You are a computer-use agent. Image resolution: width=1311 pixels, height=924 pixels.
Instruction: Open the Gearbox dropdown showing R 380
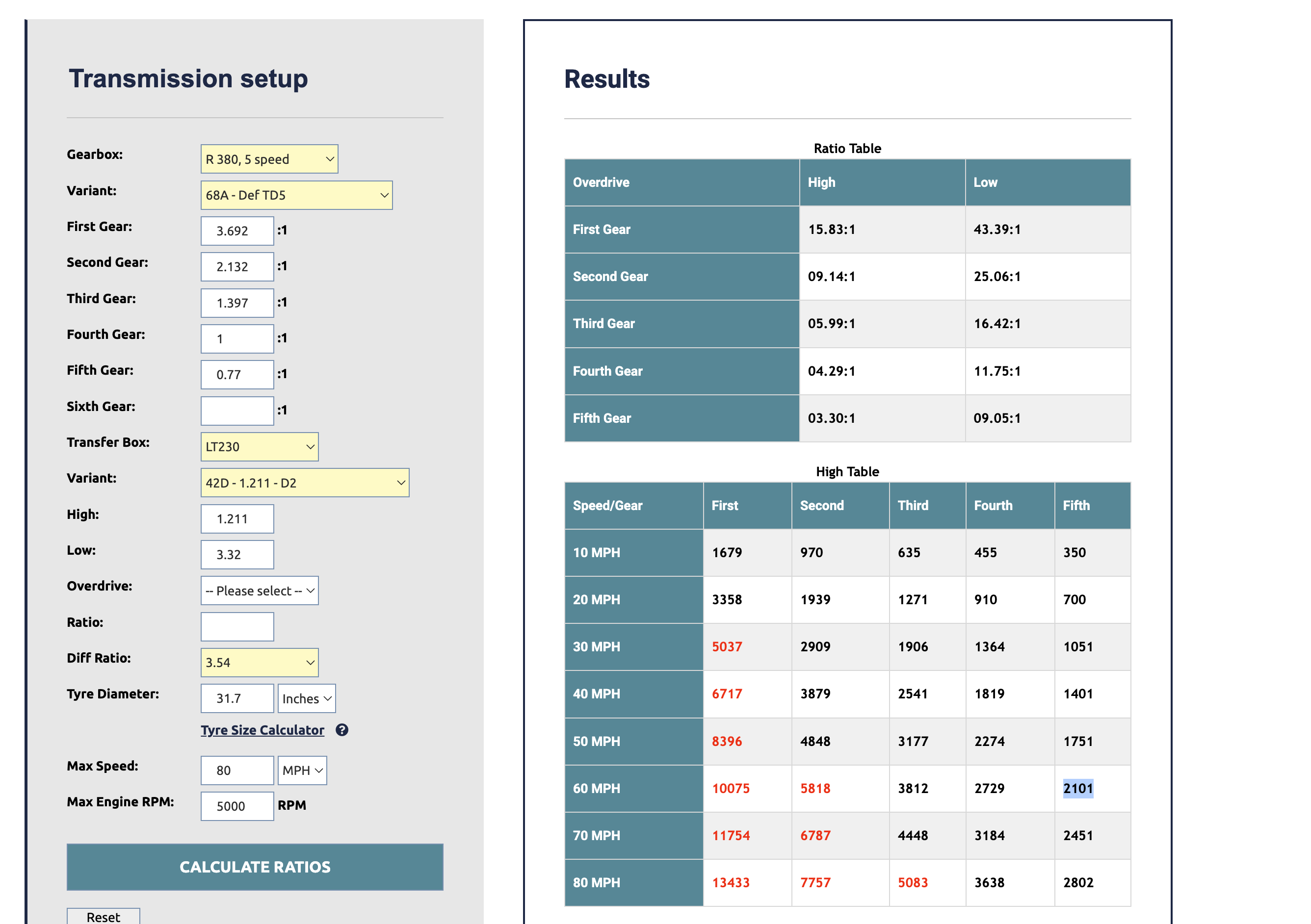(x=269, y=159)
